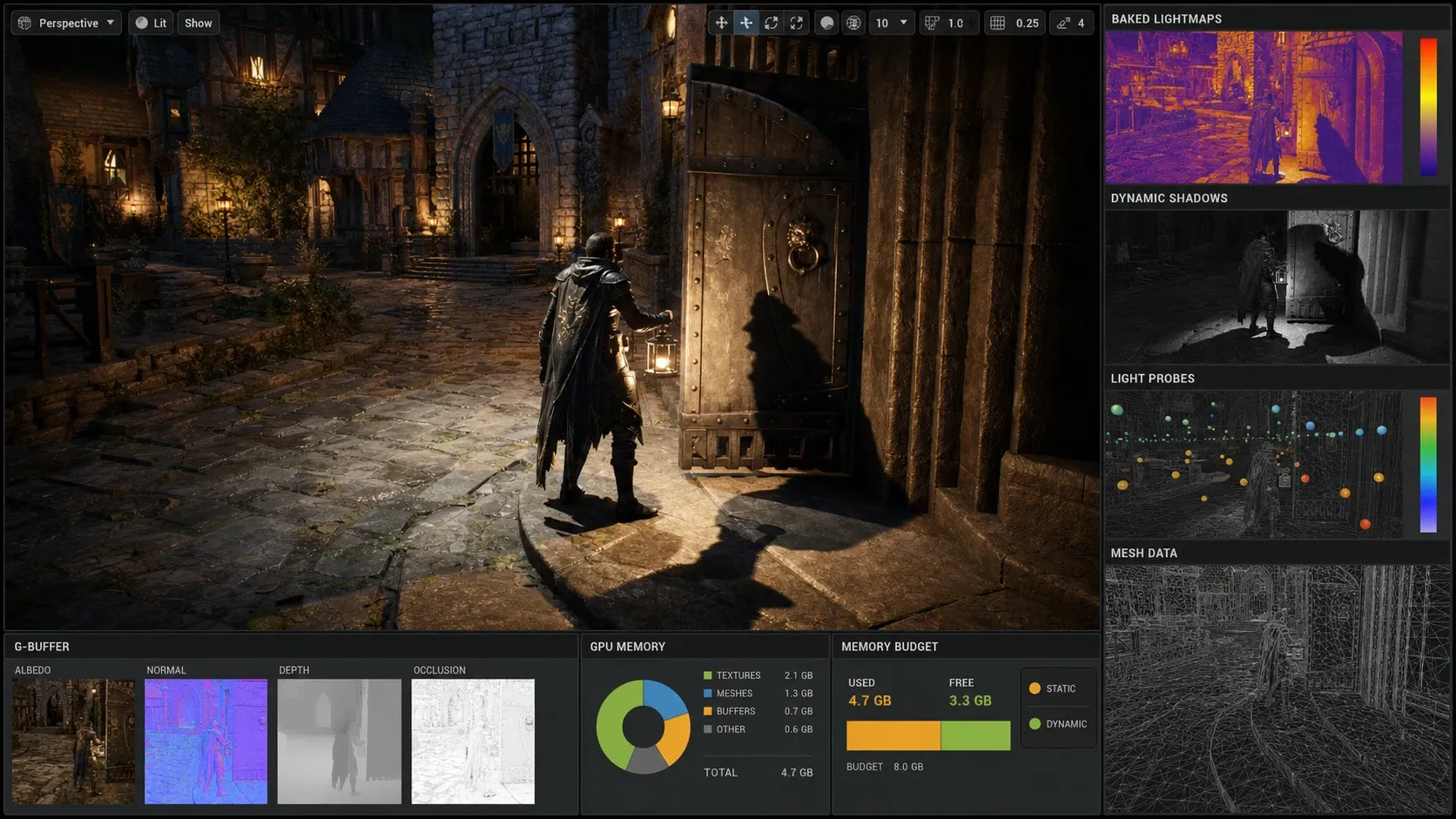Click the green Dynamic legend dot
The image size is (1456, 819).
pyautogui.click(x=1035, y=724)
